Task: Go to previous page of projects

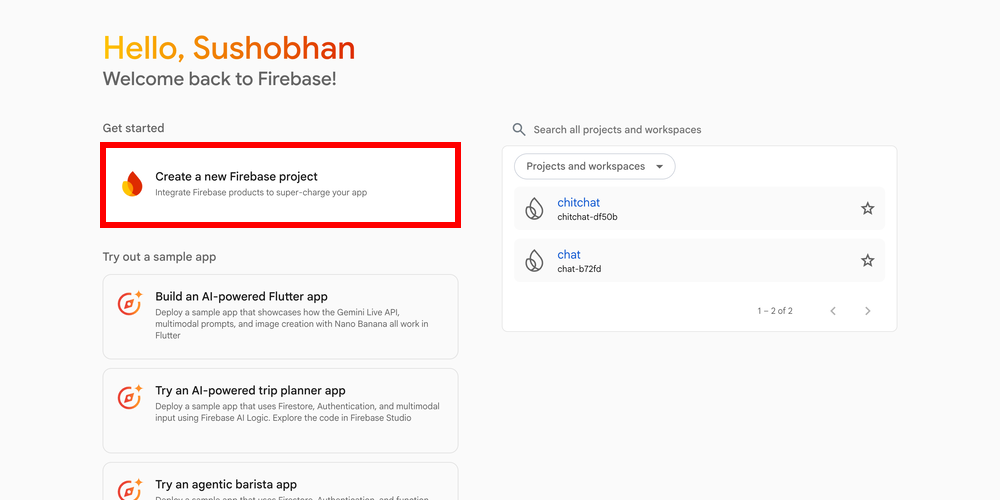Action: coord(833,311)
